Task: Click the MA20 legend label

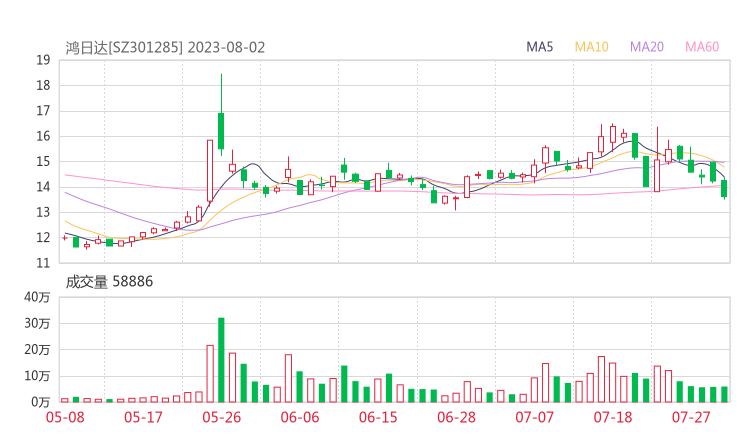Action: tap(647, 47)
